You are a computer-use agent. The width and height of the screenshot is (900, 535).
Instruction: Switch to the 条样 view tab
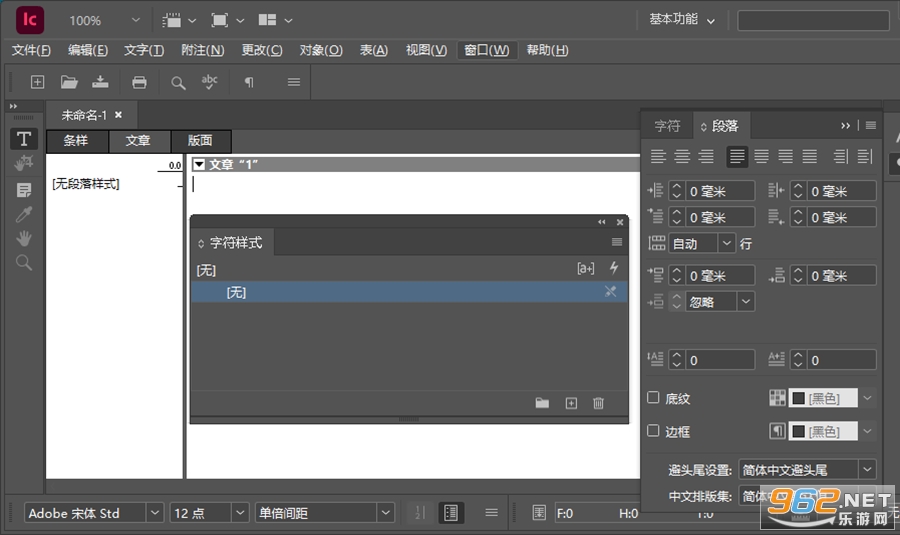(x=76, y=141)
